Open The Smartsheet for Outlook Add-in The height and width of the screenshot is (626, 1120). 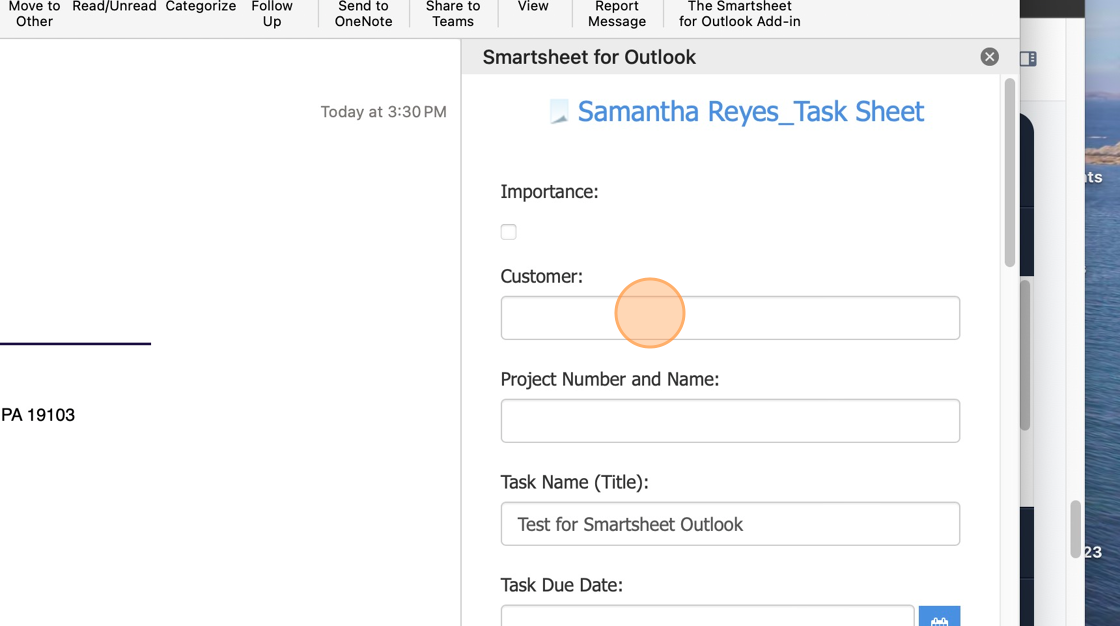[x=739, y=14]
